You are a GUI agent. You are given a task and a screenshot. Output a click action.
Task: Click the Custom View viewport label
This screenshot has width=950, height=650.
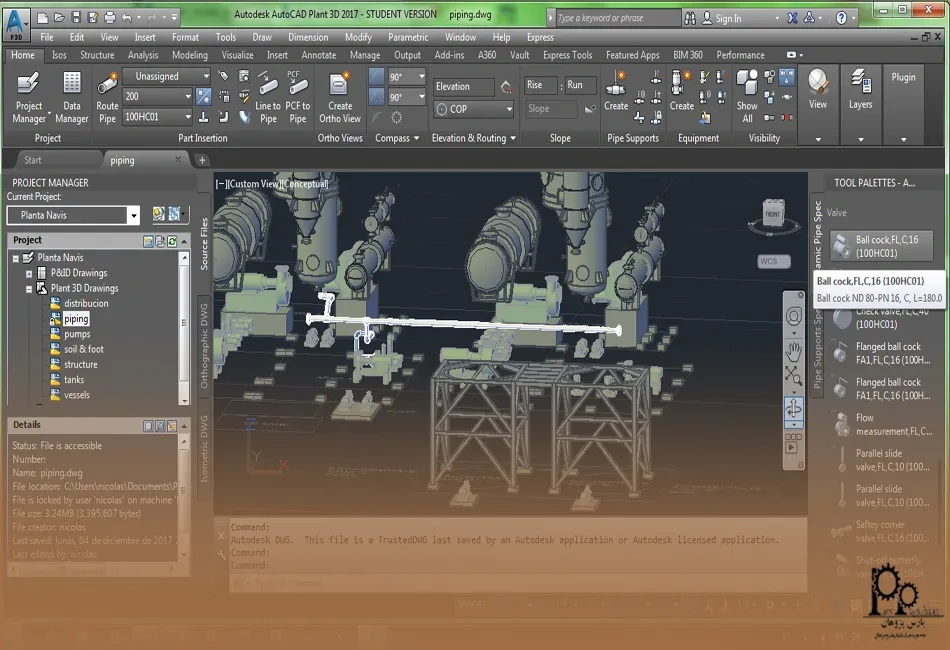pyautogui.click(x=254, y=184)
